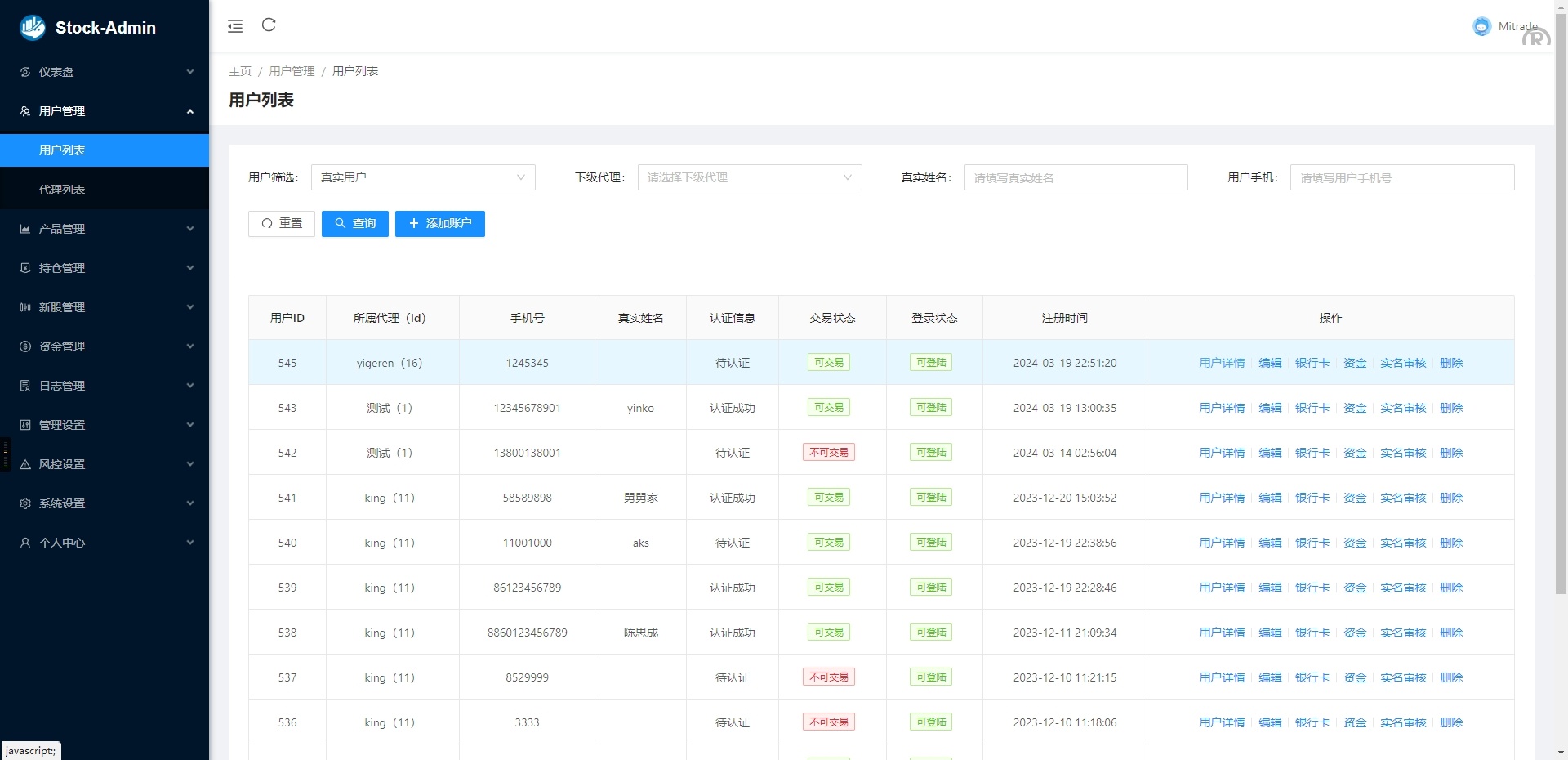Click the page refresh icon
Image resolution: width=1568 pixels, height=760 pixels.
tap(269, 25)
